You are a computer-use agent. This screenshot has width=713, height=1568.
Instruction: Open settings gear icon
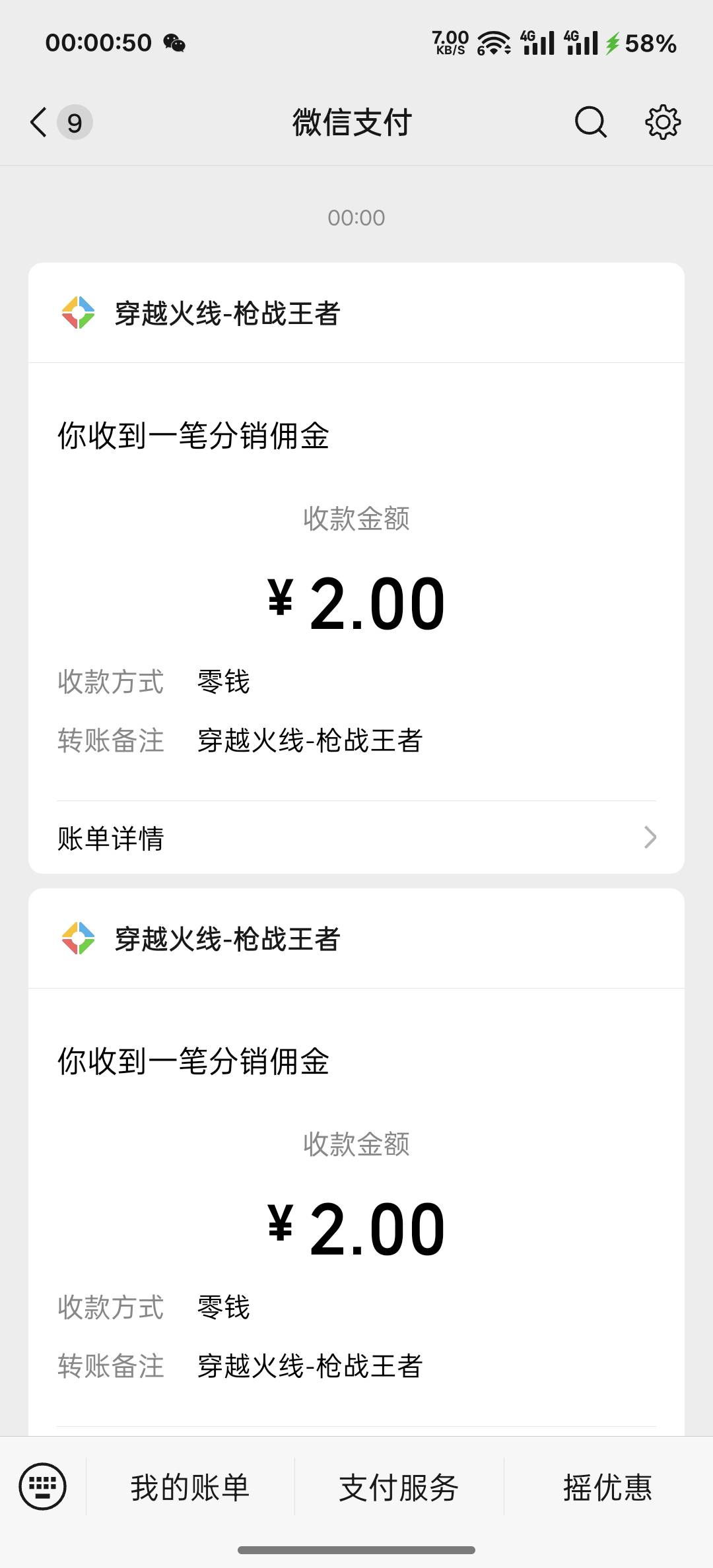tap(662, 122)
